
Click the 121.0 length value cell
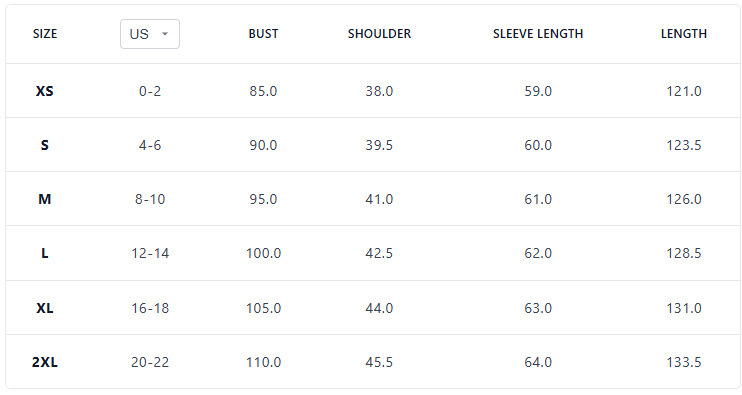683,91
